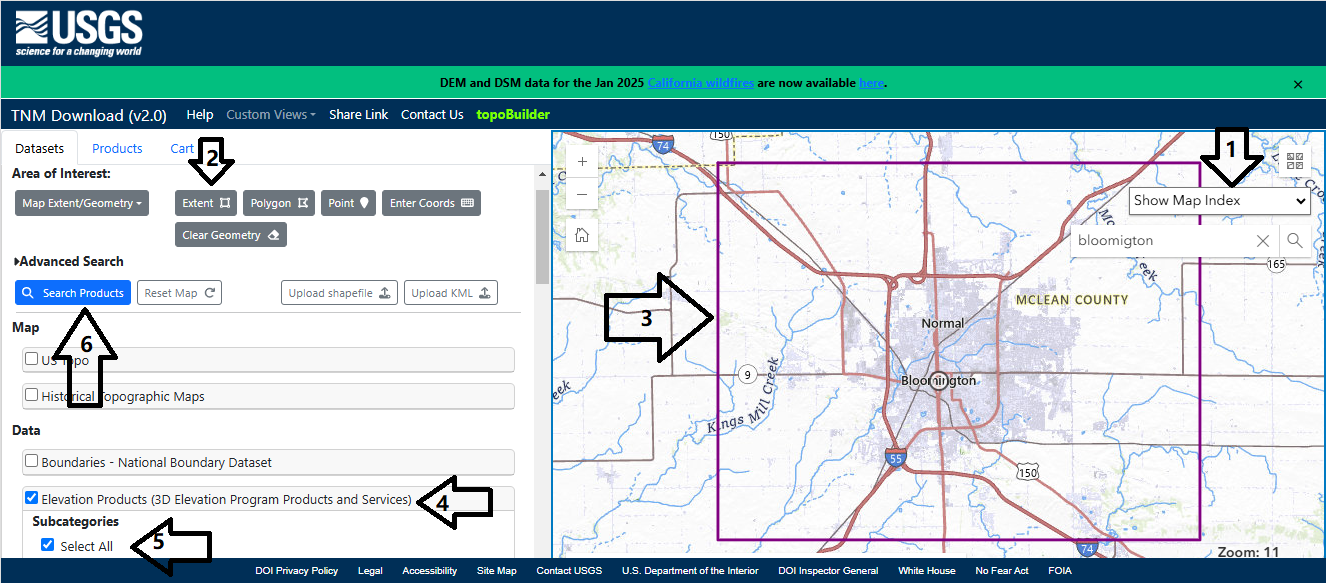Open DOI Inspector General footer link
Screen dimensions: 1326x583
pyautogui.click(x=828, y=571)
